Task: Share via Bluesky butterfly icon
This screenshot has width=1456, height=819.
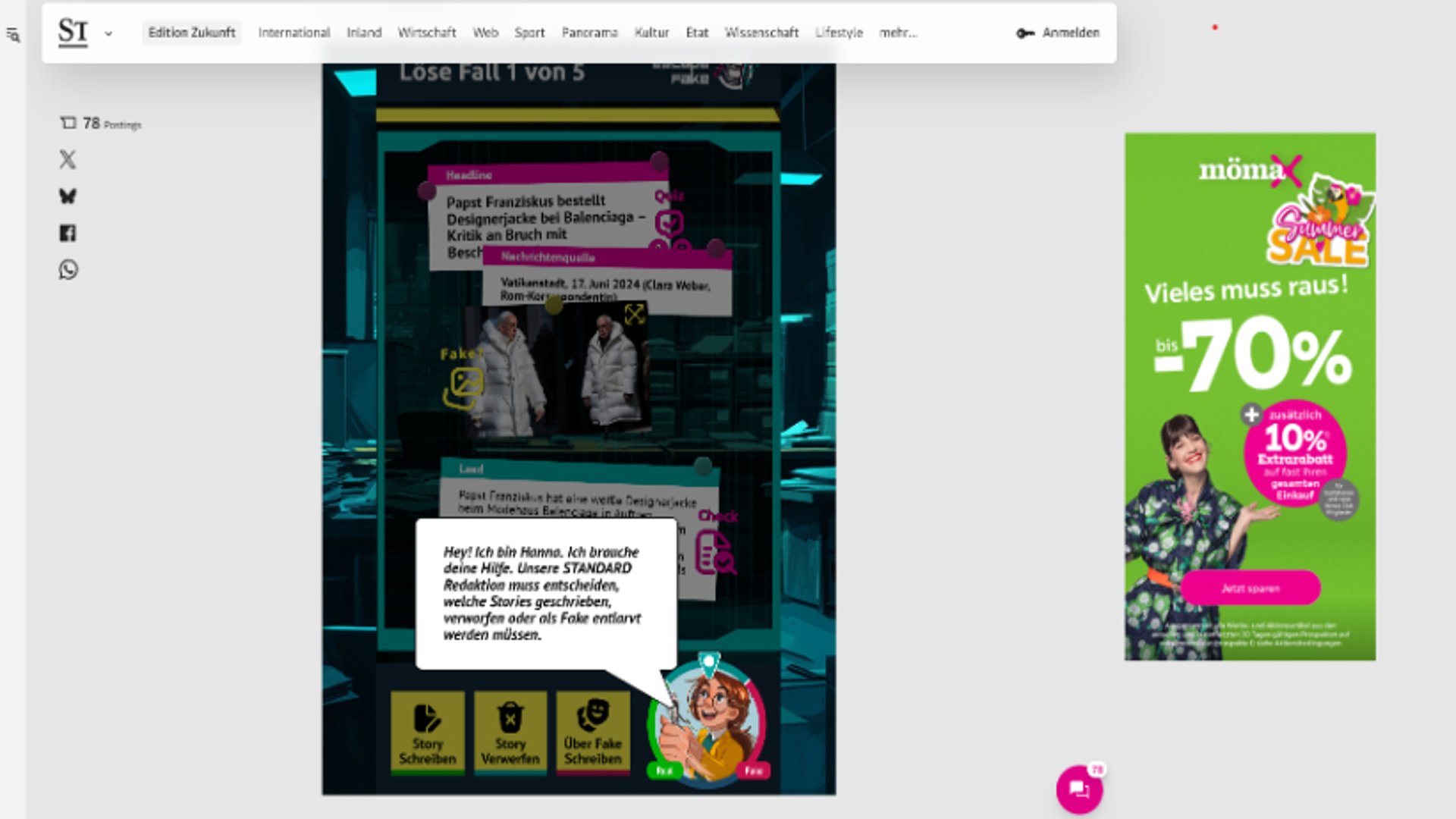Action: click(x=67, y=196)
